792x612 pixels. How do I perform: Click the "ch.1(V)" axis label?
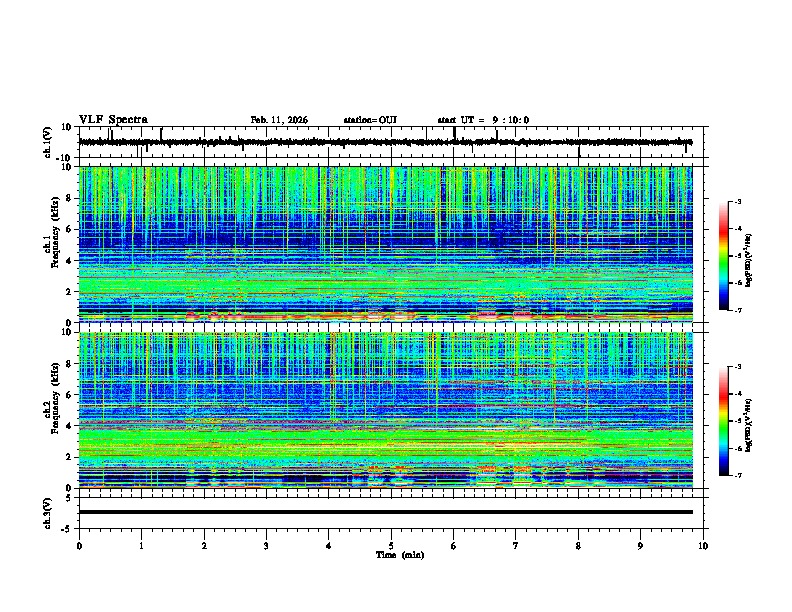click(x=48, y=142)
